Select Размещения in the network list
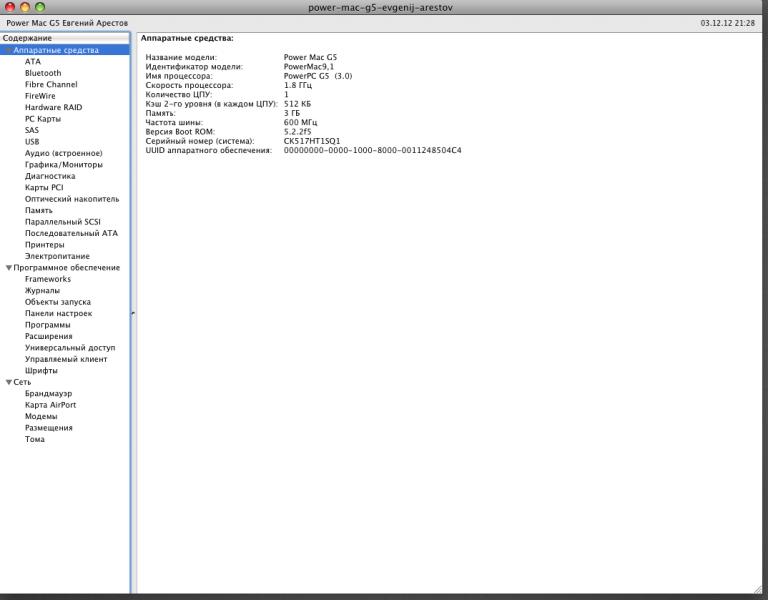768x600 pixels. click(x=48, y=428)
